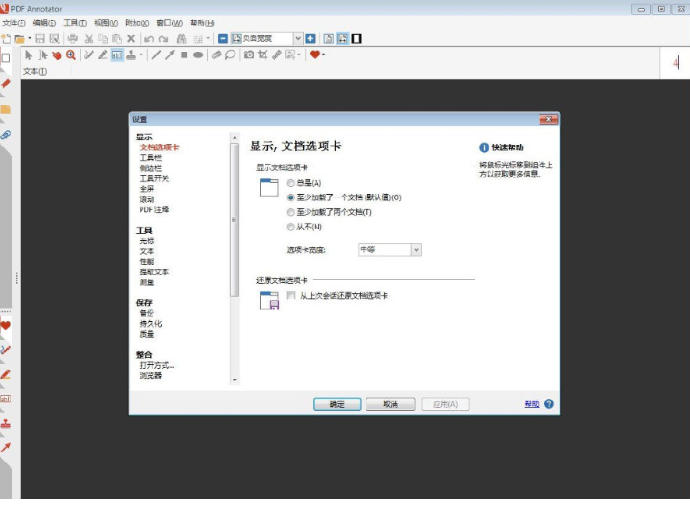Click the 取消 button
The width and height of the screenshot is (690, 510).
coord(389,404)
